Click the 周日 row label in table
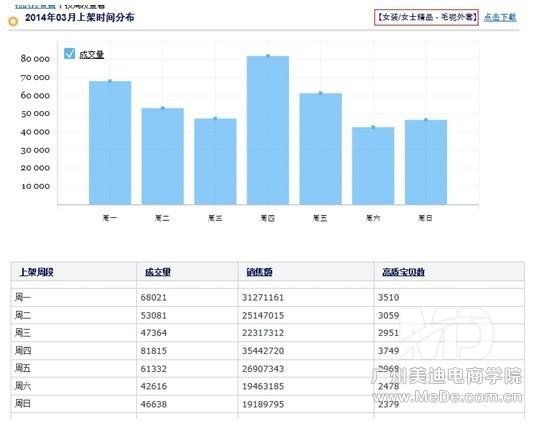 (23, 404)
